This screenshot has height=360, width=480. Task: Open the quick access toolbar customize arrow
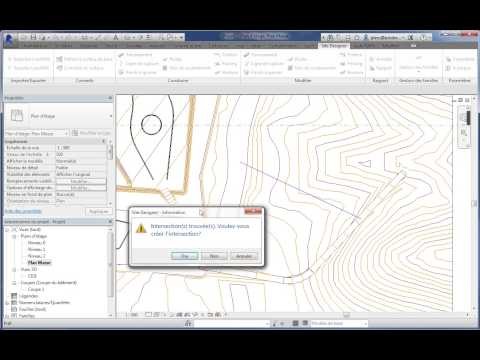[182, 37]
